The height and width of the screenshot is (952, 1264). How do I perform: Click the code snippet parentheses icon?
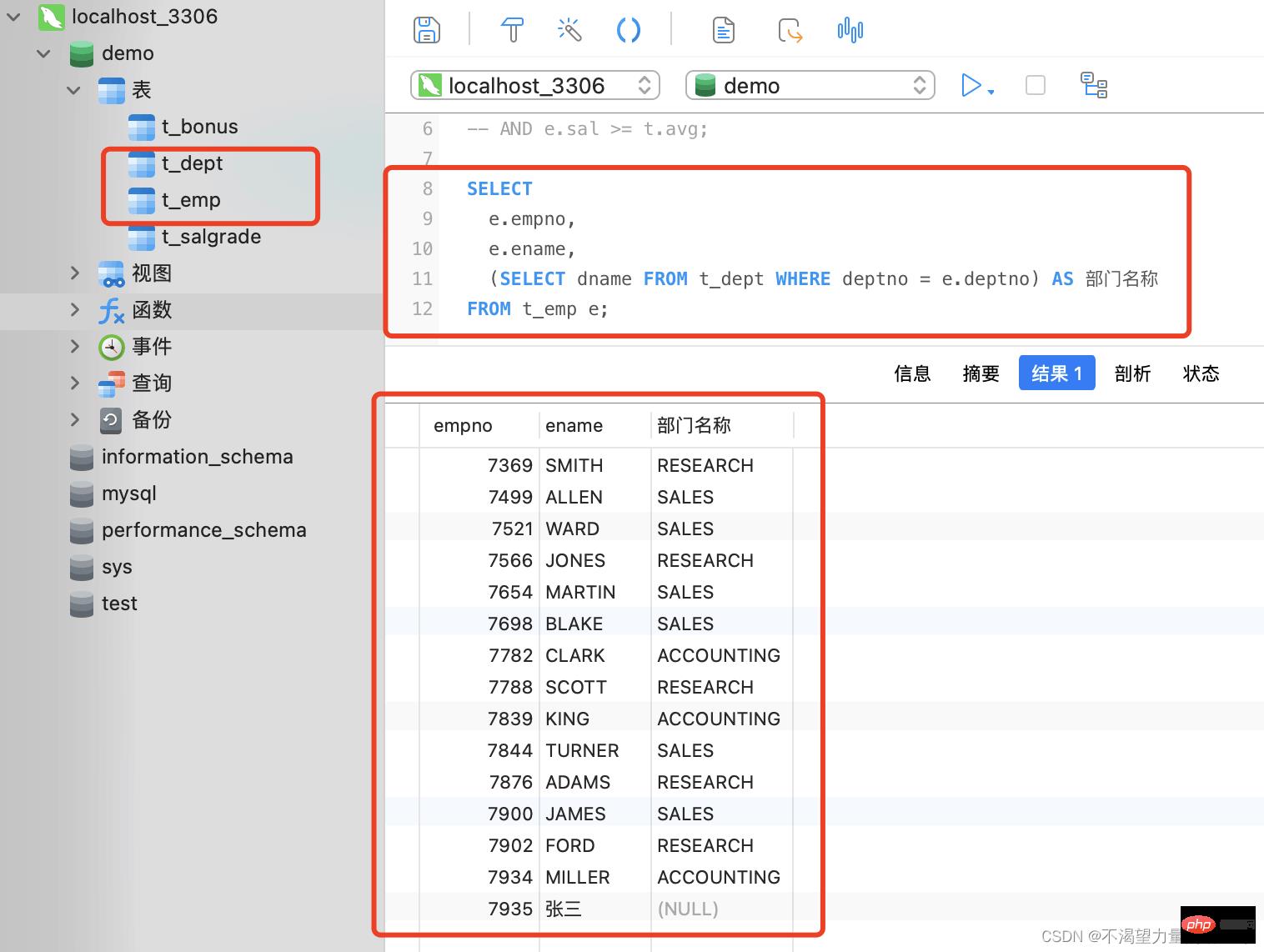628,31
